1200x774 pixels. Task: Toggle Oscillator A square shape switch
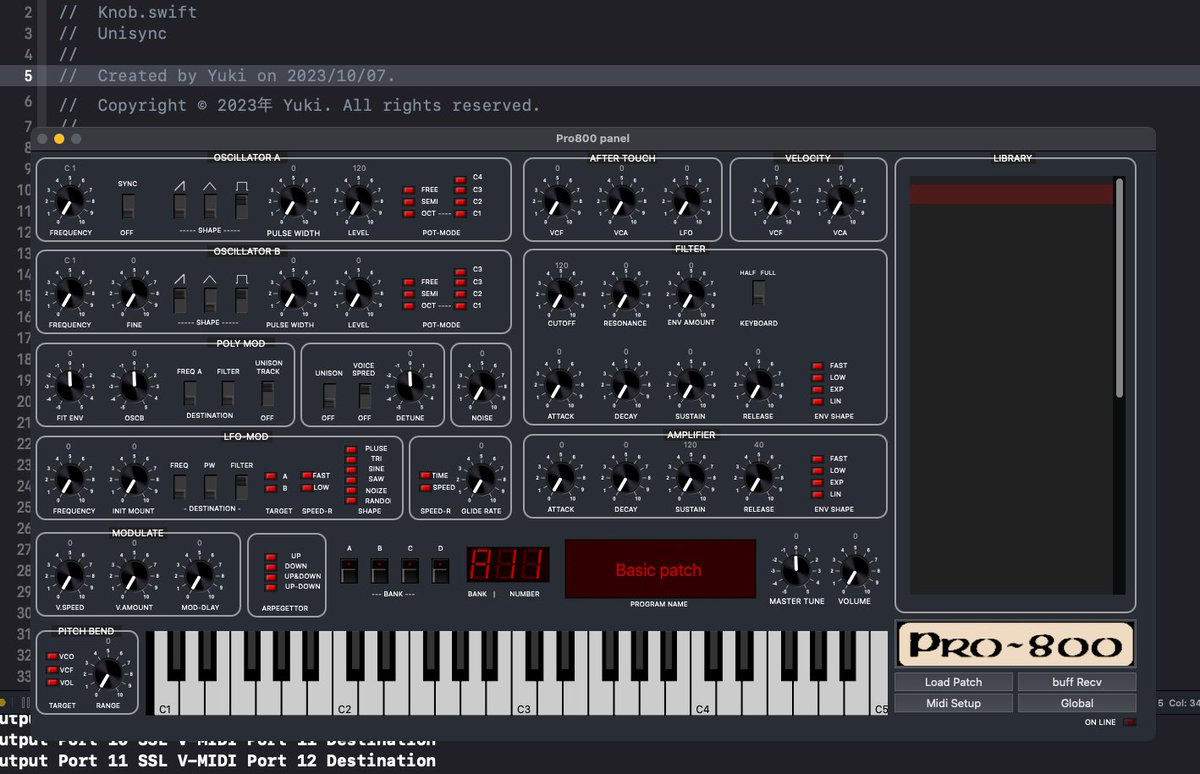[x=242, y=207]
